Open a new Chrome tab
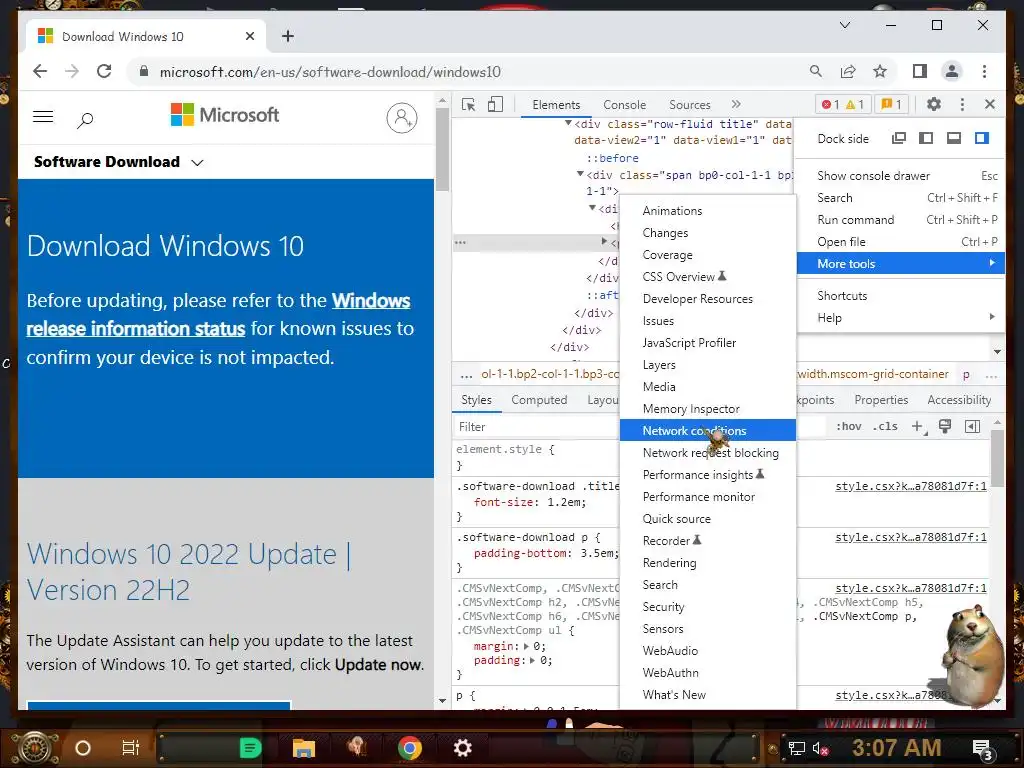1024x768 pixels. coord(287,36)
